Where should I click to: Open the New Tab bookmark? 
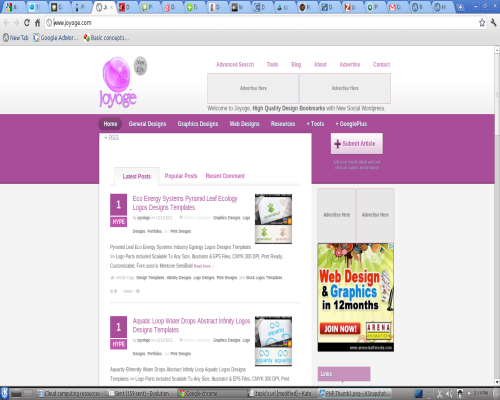pyautogui.click(x=16, y=38)
